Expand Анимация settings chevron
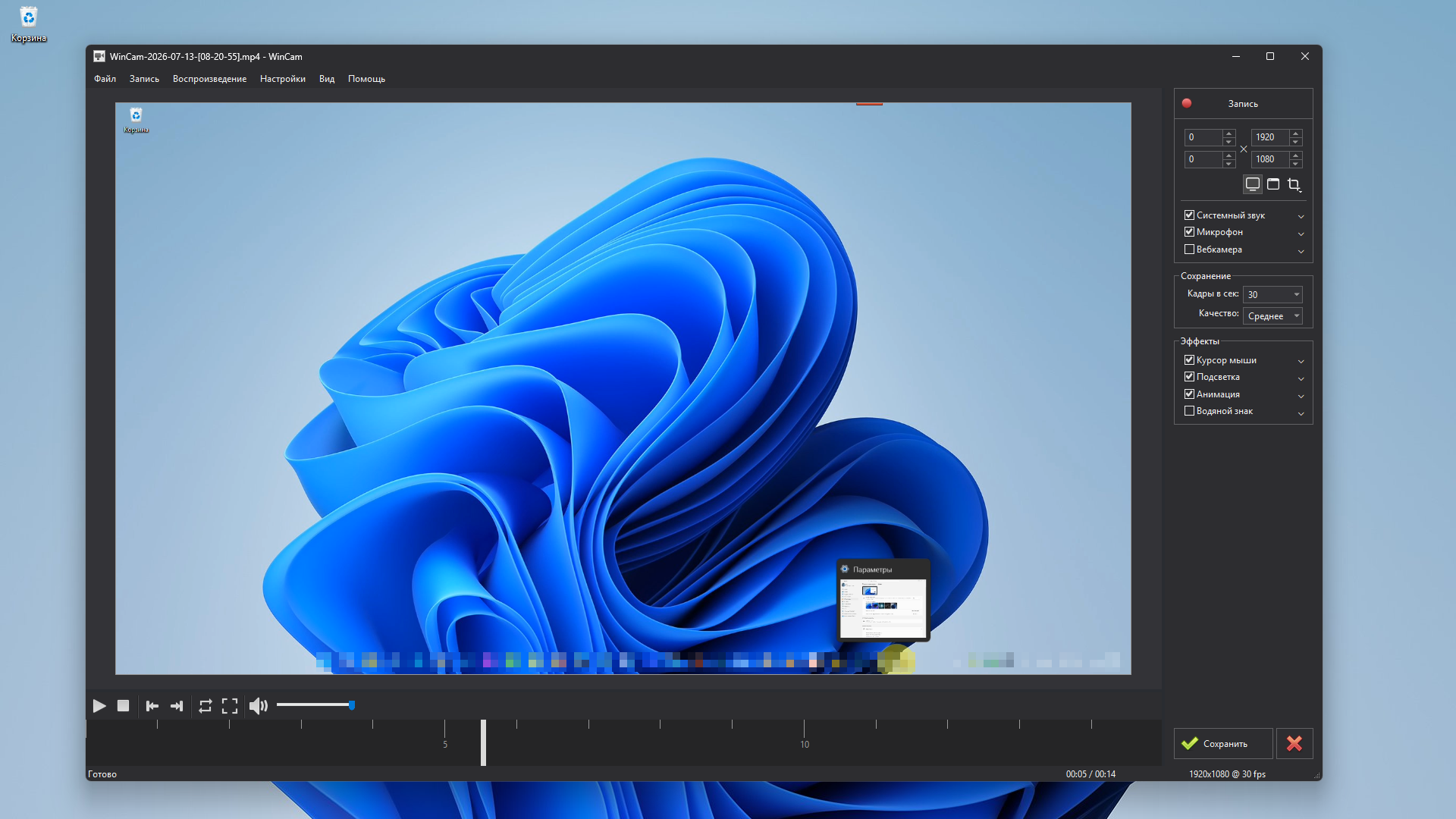Image resolution: width=1456 pixels, height=819 pixels. (x=1301, y=396)
